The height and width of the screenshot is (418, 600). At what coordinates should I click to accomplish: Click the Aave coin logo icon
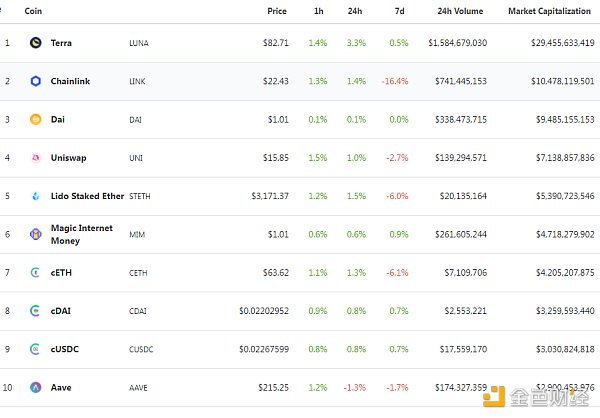[36, 387]
